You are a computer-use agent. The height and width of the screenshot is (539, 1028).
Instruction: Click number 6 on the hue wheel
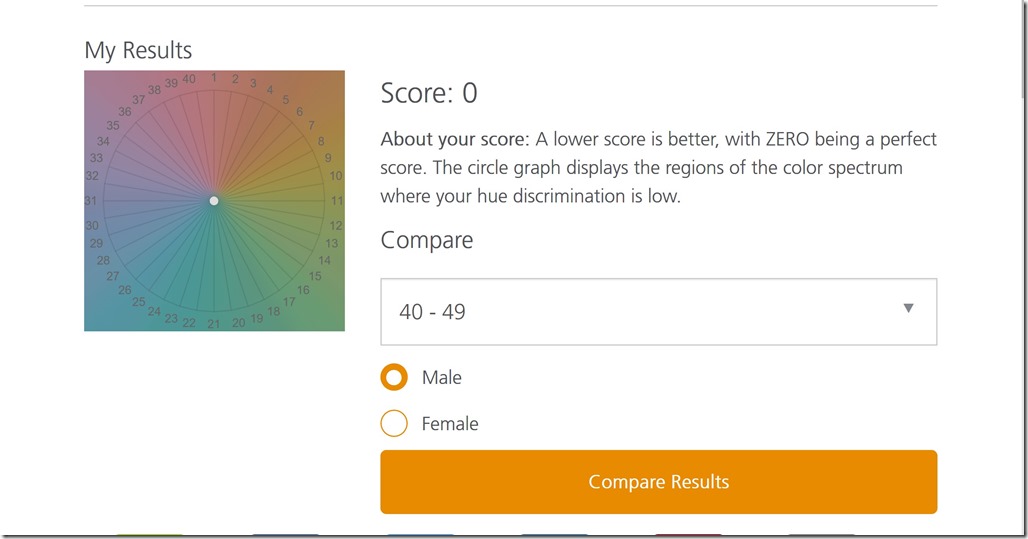(x=300, y=112)
